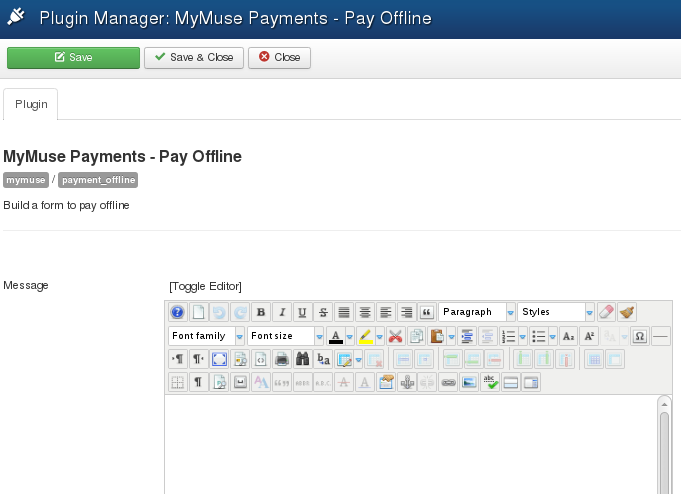Click the eraser remove-formatting icon
Image resolution: width=681 pixels, height=494 pixels.
tap(606, 312)
